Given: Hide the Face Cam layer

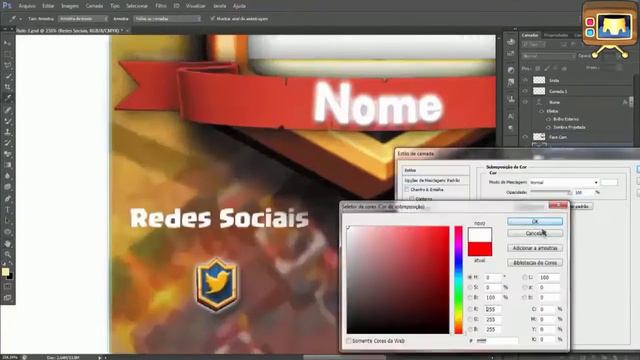Looking at the screenshot, I should click(x=525, y=137).
